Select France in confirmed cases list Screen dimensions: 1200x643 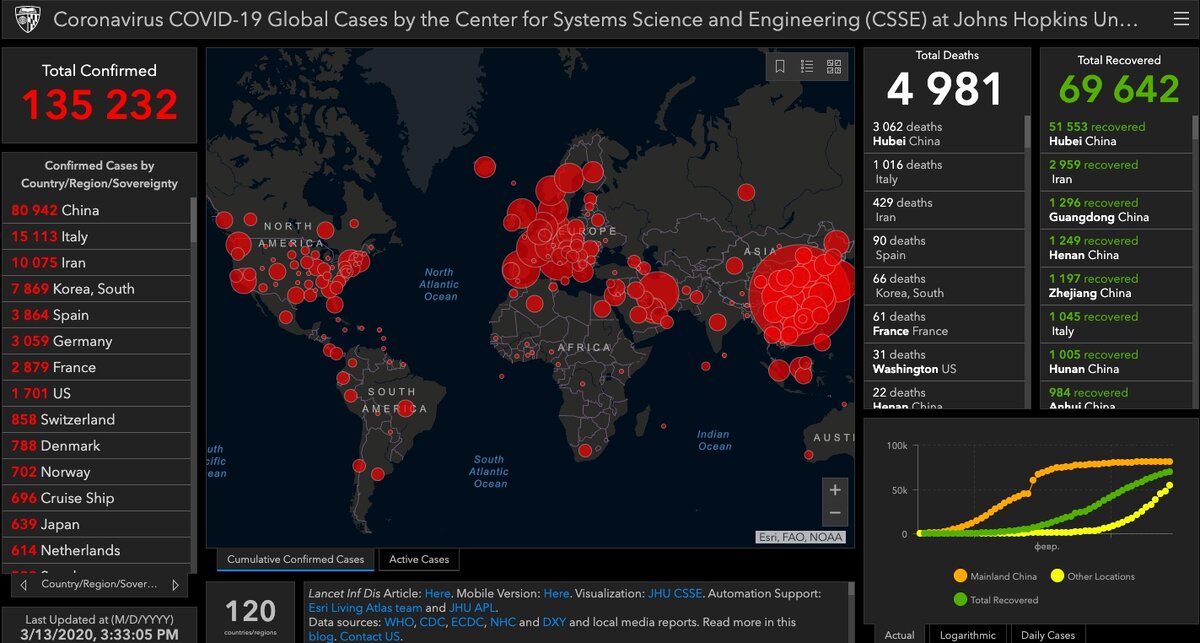tap(96, 367)
